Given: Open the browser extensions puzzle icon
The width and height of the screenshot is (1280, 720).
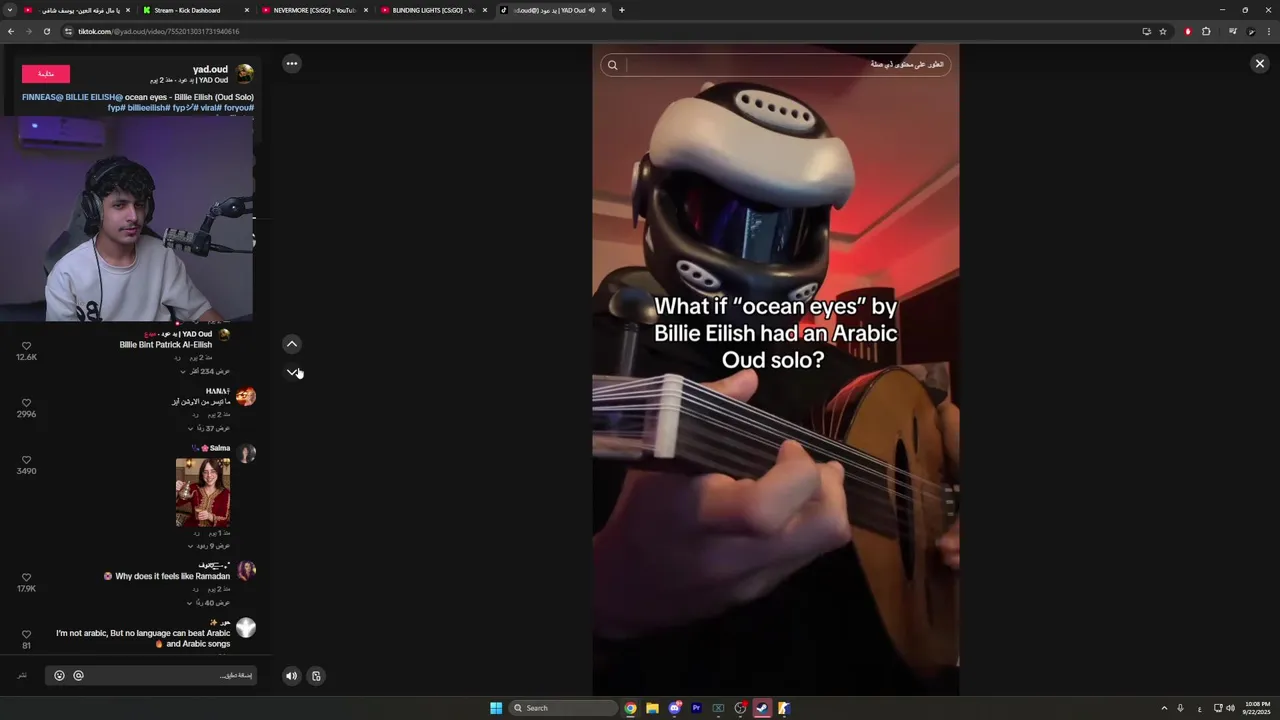Looking at the screenshot, I should 1206,31.
